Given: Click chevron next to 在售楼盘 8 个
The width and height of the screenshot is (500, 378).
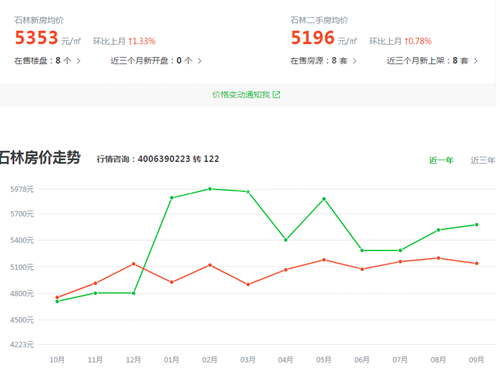Looking at the screenshot, I should coord(79,61).
